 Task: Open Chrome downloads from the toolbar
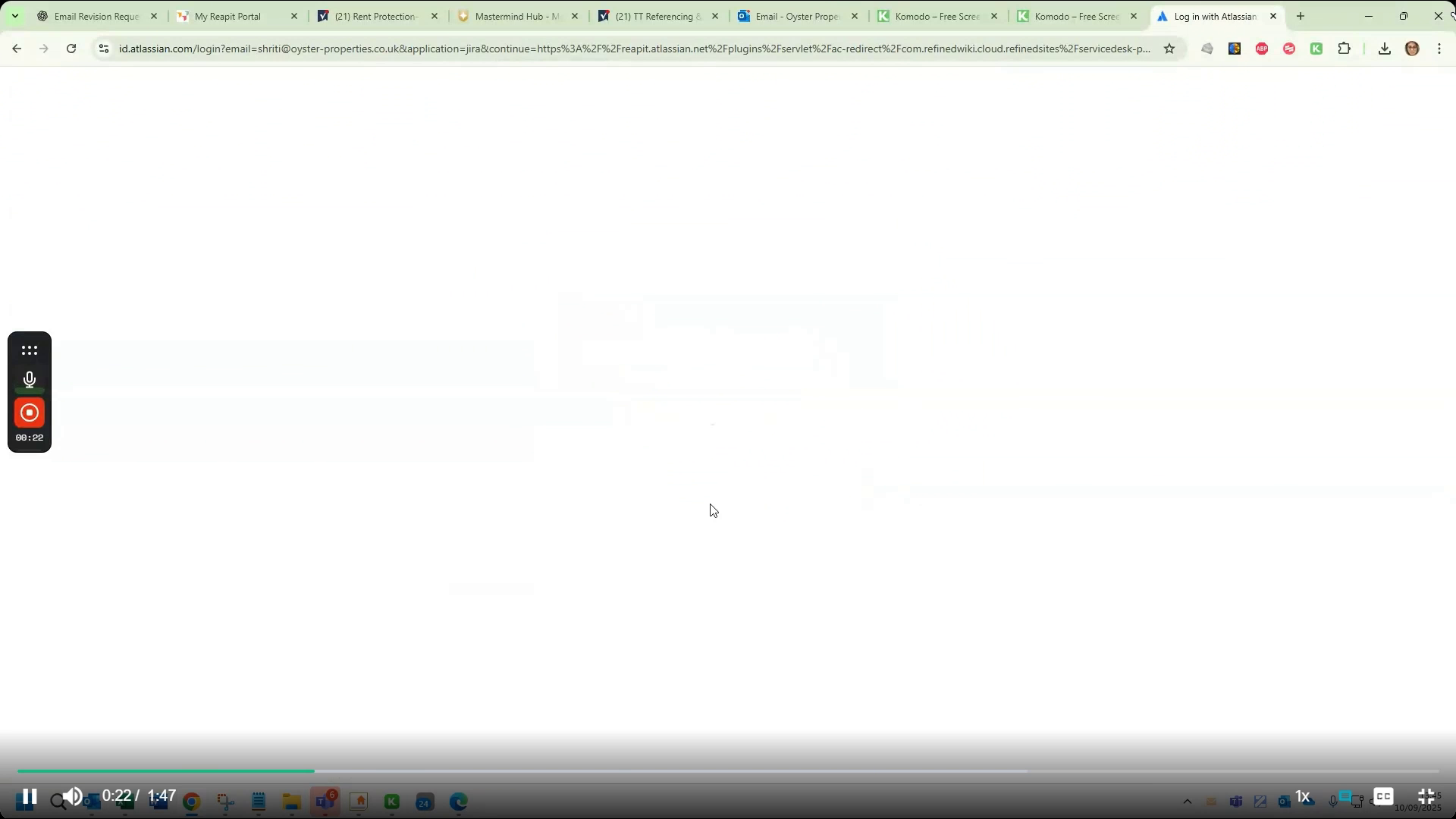point(1385,49)
